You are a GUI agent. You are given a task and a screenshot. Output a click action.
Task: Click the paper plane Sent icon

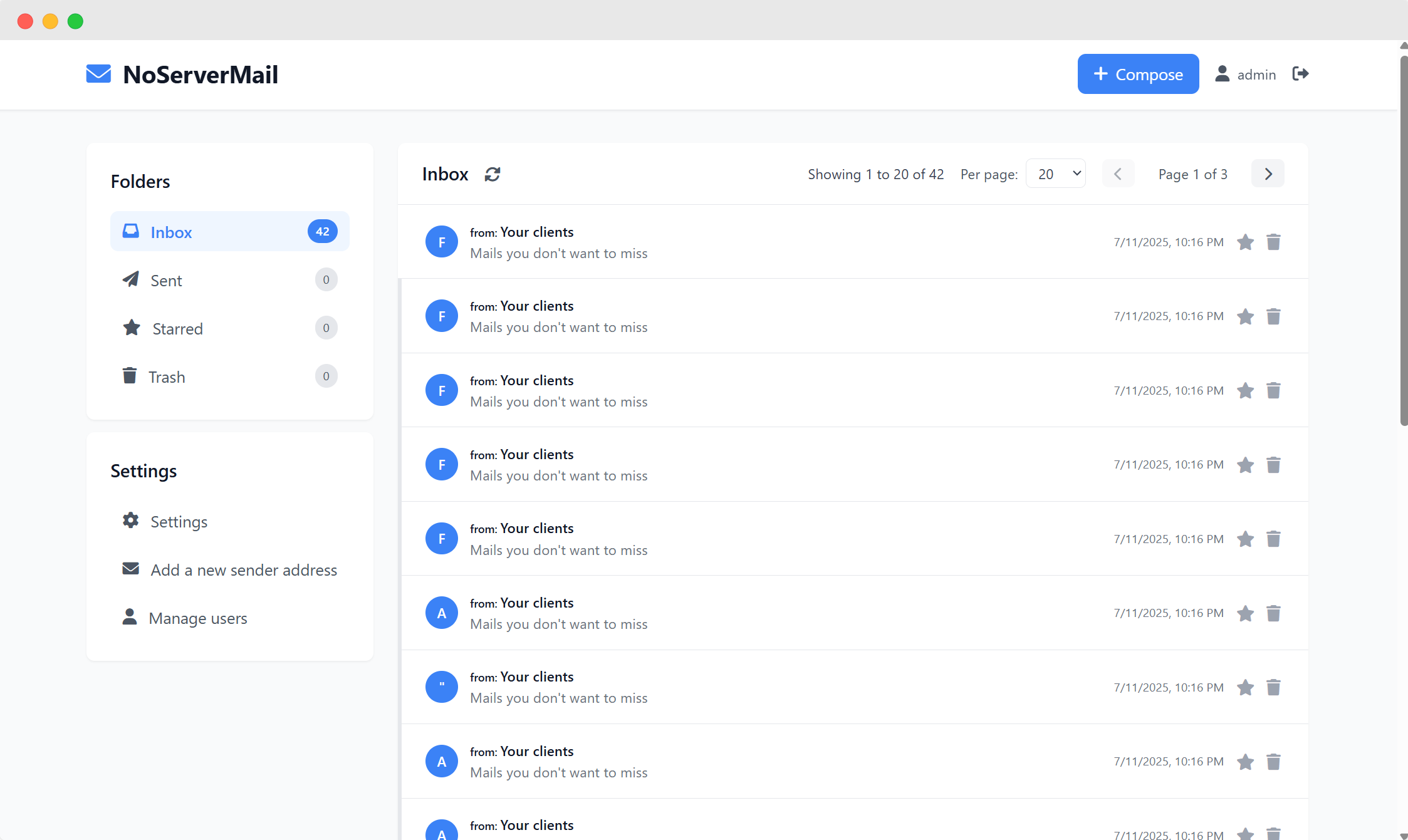click(130, 279)
